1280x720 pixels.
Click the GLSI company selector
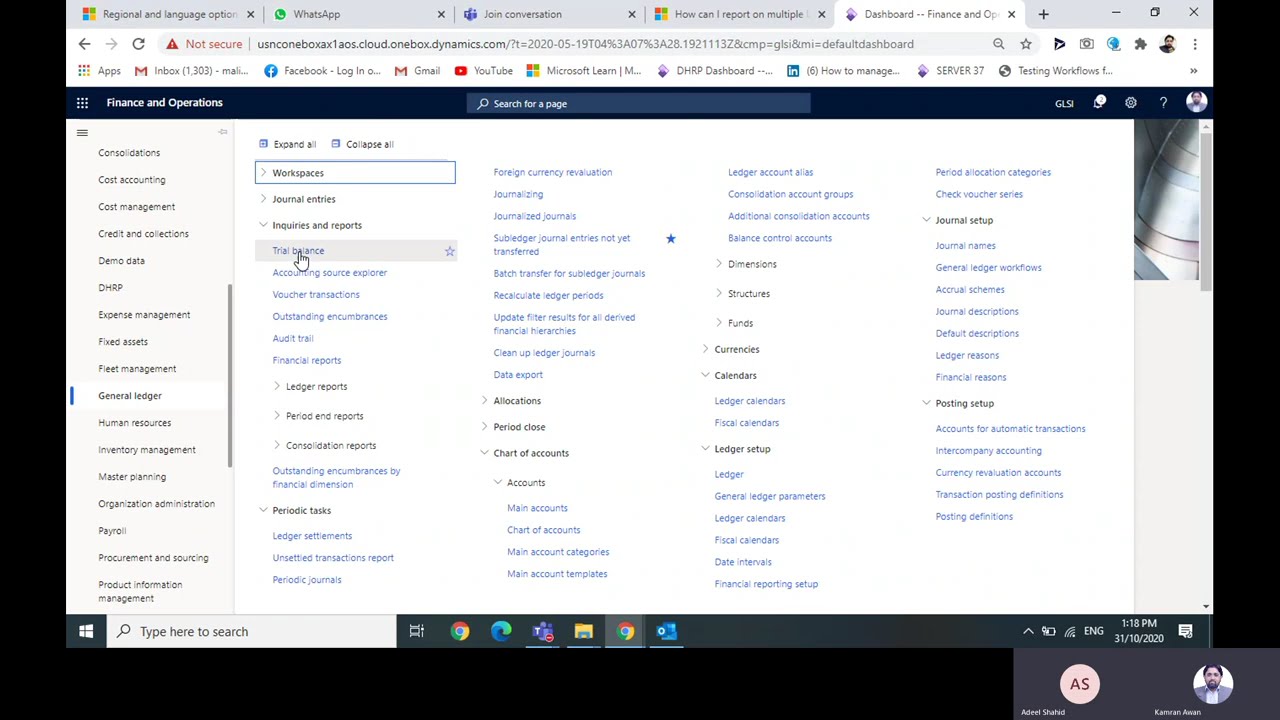click(1064, 103)
